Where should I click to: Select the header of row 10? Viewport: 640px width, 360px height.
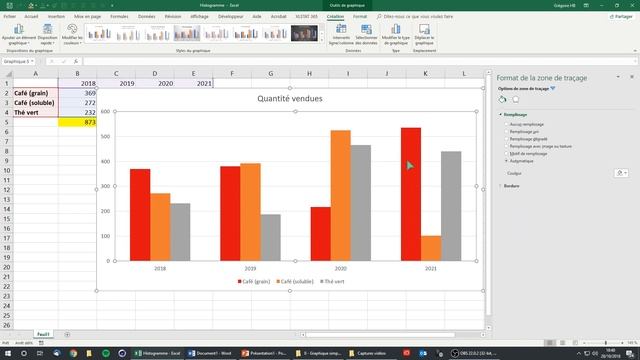point(7,171)
